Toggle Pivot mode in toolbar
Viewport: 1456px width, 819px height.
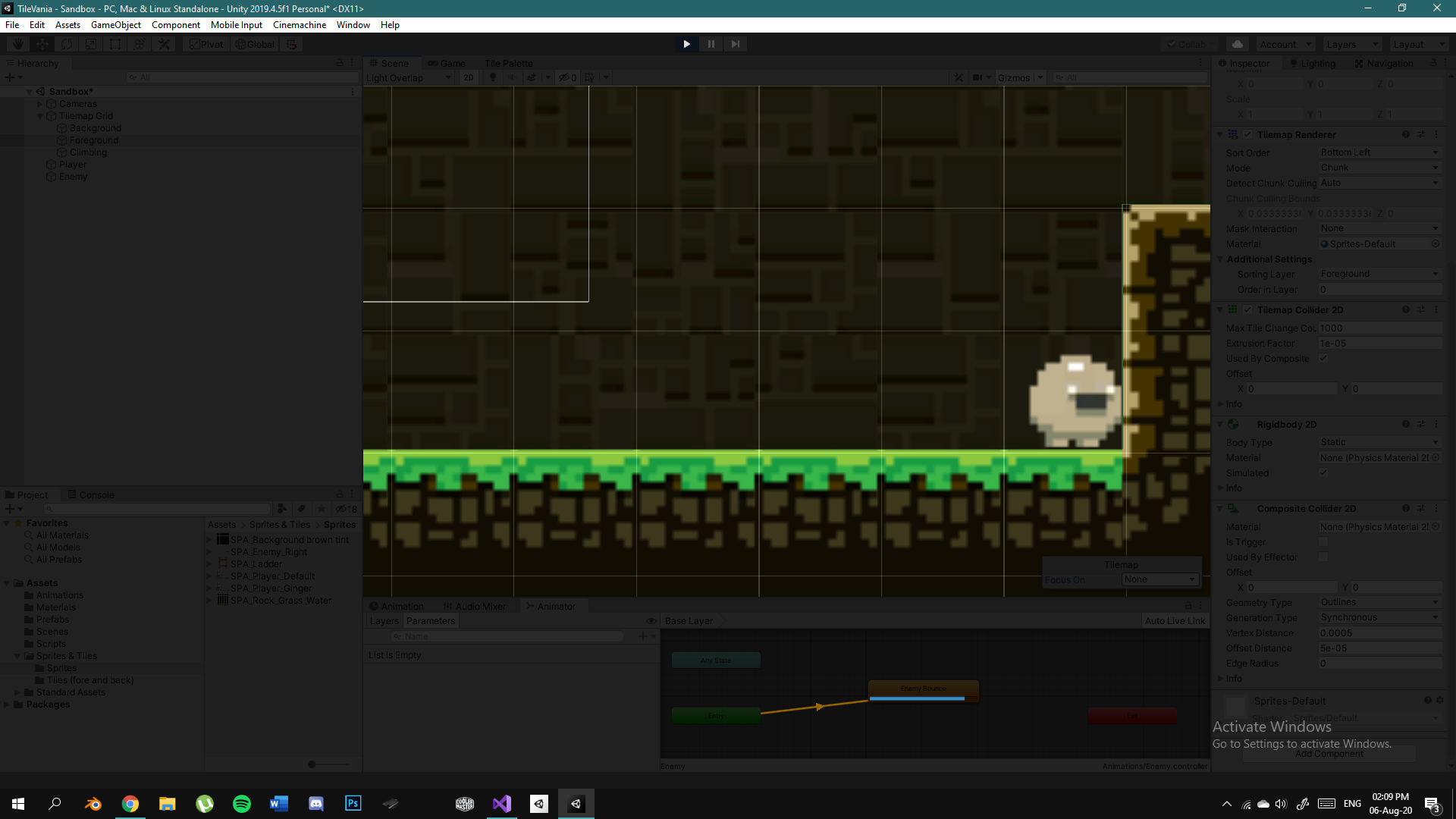(x=206, y=43)
